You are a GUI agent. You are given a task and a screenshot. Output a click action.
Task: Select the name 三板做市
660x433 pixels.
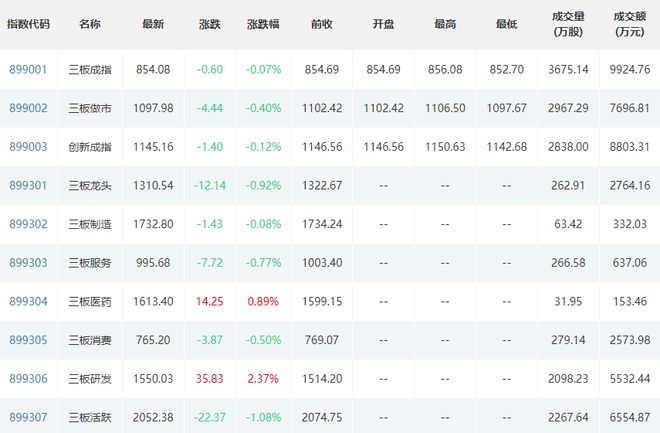pyautogui.click(x=90, y=108)
